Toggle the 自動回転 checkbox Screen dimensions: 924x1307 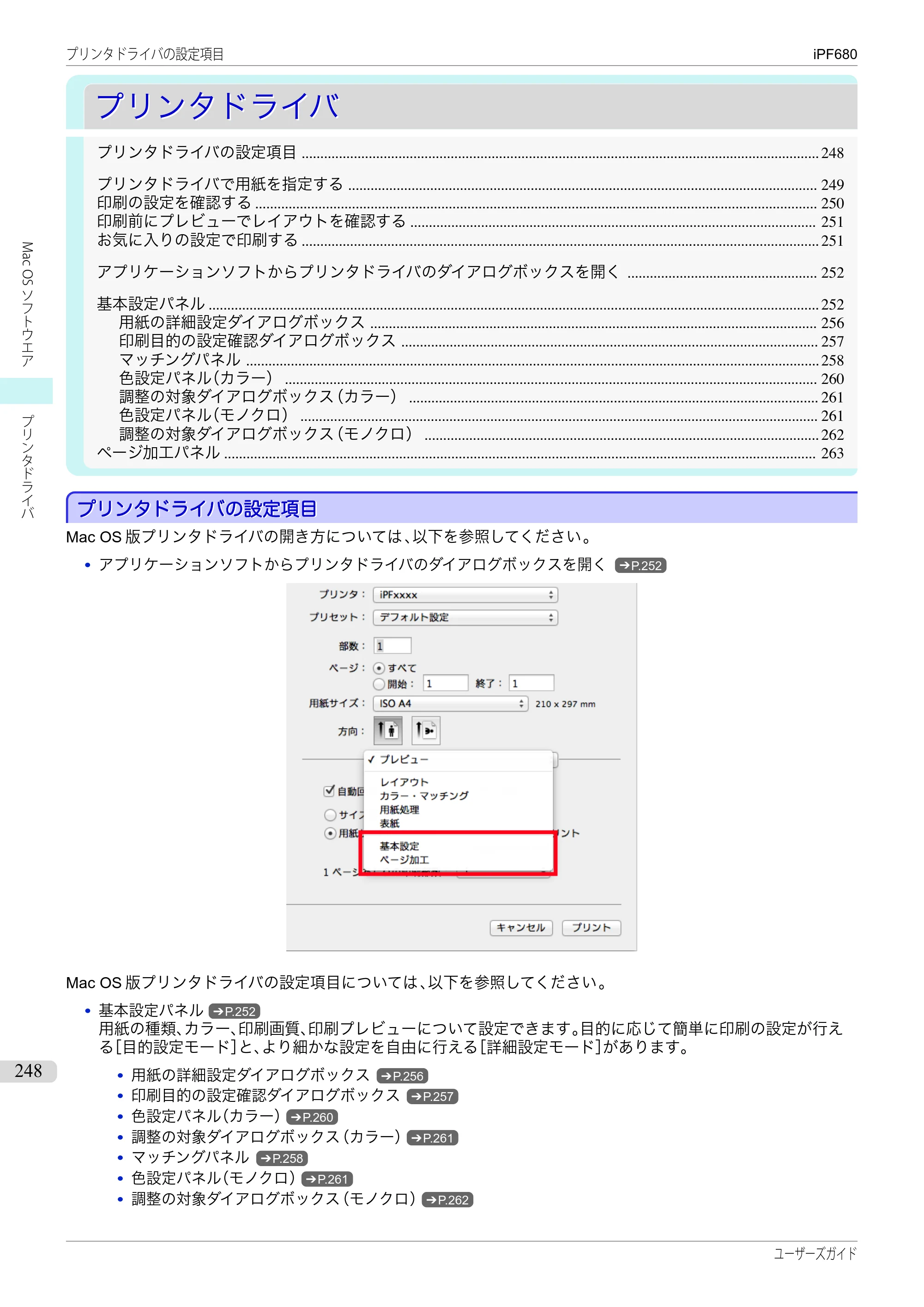tap(329, 790)
